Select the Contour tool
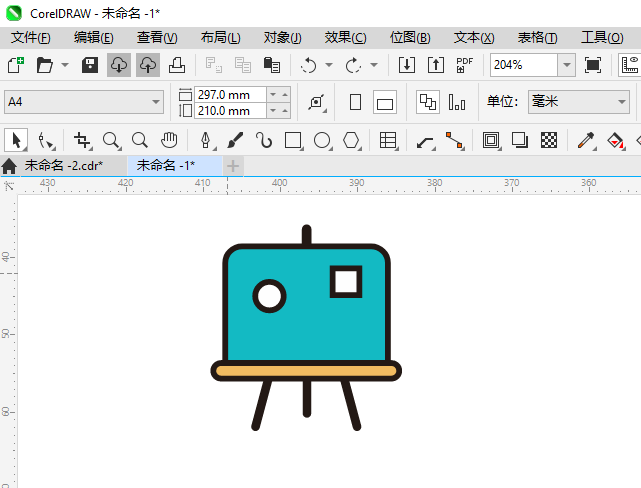The image size is (641, 488). click(x=491, y=141)
